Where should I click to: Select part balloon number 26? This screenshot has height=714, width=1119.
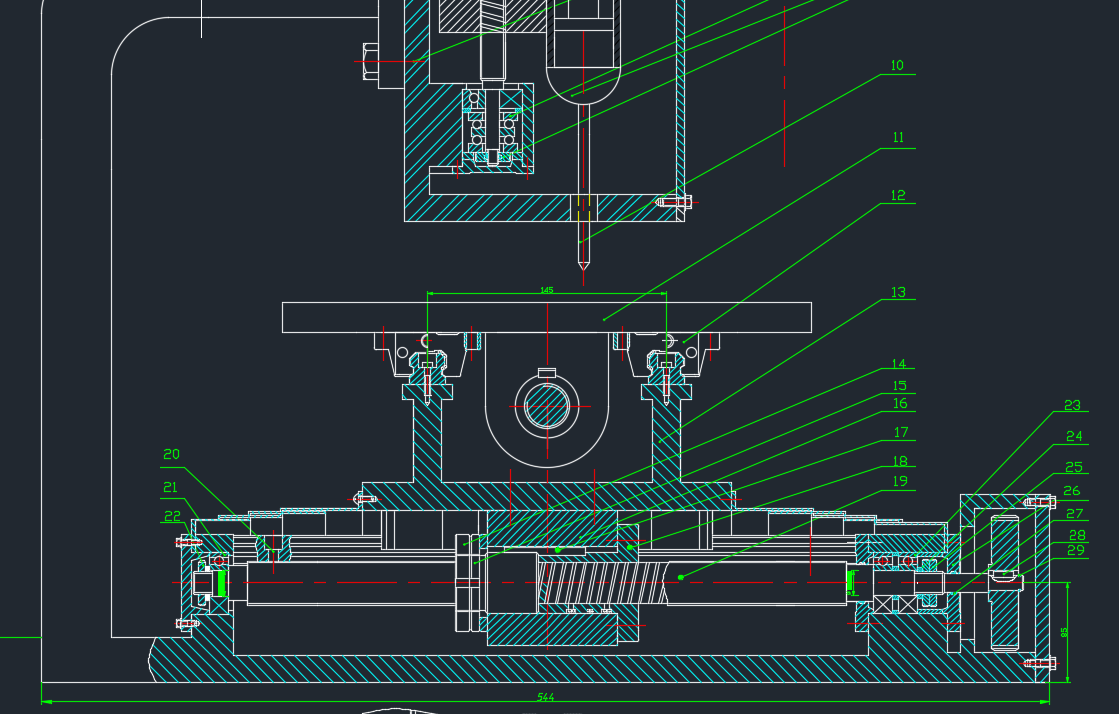[x=1071, y=491]
